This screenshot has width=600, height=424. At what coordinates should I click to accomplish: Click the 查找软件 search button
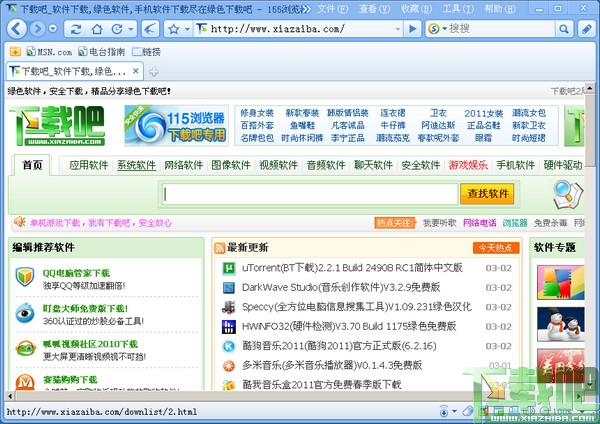click(x=487, y=194)
